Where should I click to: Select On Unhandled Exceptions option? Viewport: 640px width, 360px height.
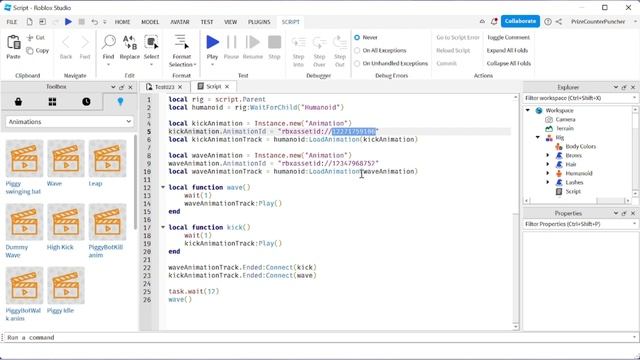(357, 64)
